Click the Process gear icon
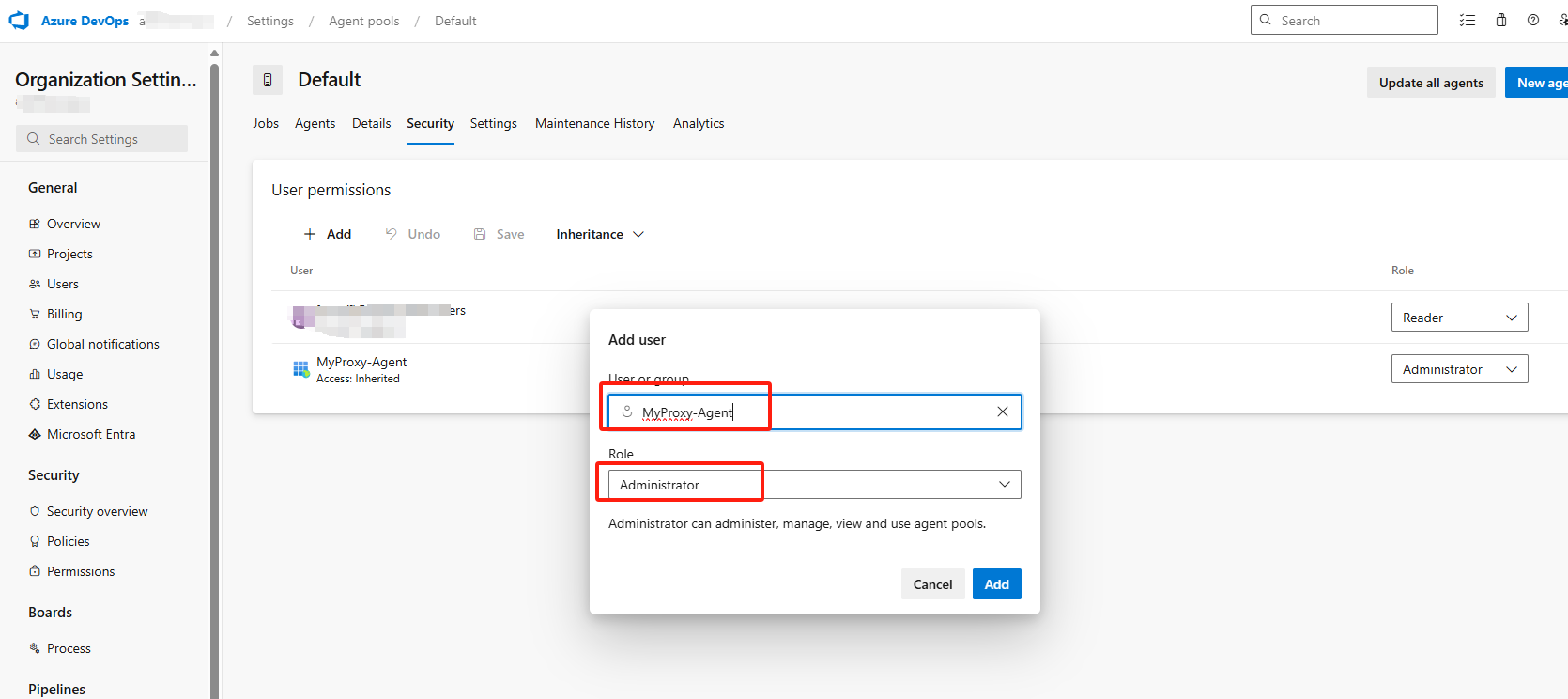This screenshot has width=1568, height=699. click(x=35, y=648)
